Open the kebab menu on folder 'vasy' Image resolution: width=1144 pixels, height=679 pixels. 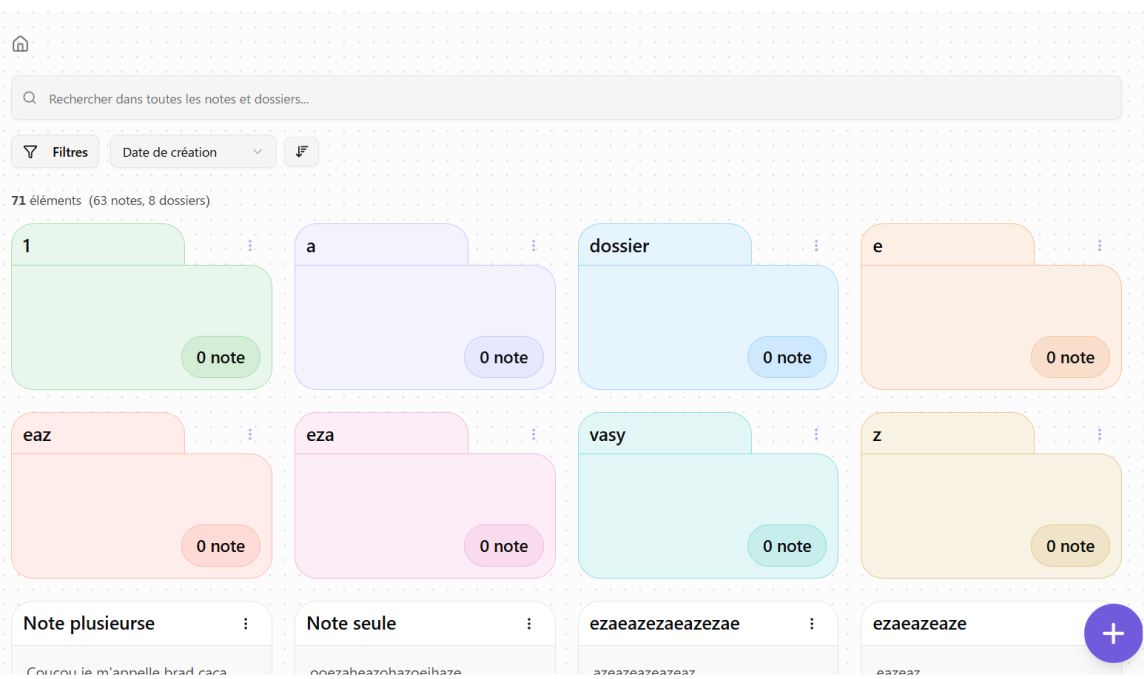[x=816, y=434]
